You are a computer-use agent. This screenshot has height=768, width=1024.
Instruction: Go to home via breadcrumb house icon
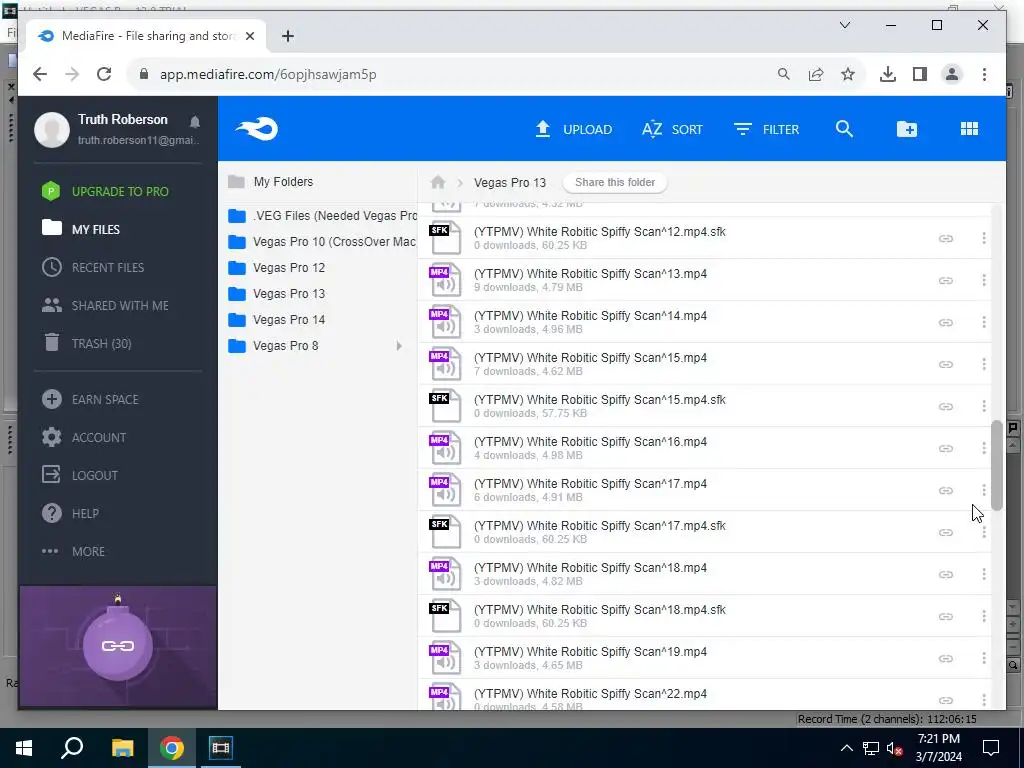(x=438, y=182)
